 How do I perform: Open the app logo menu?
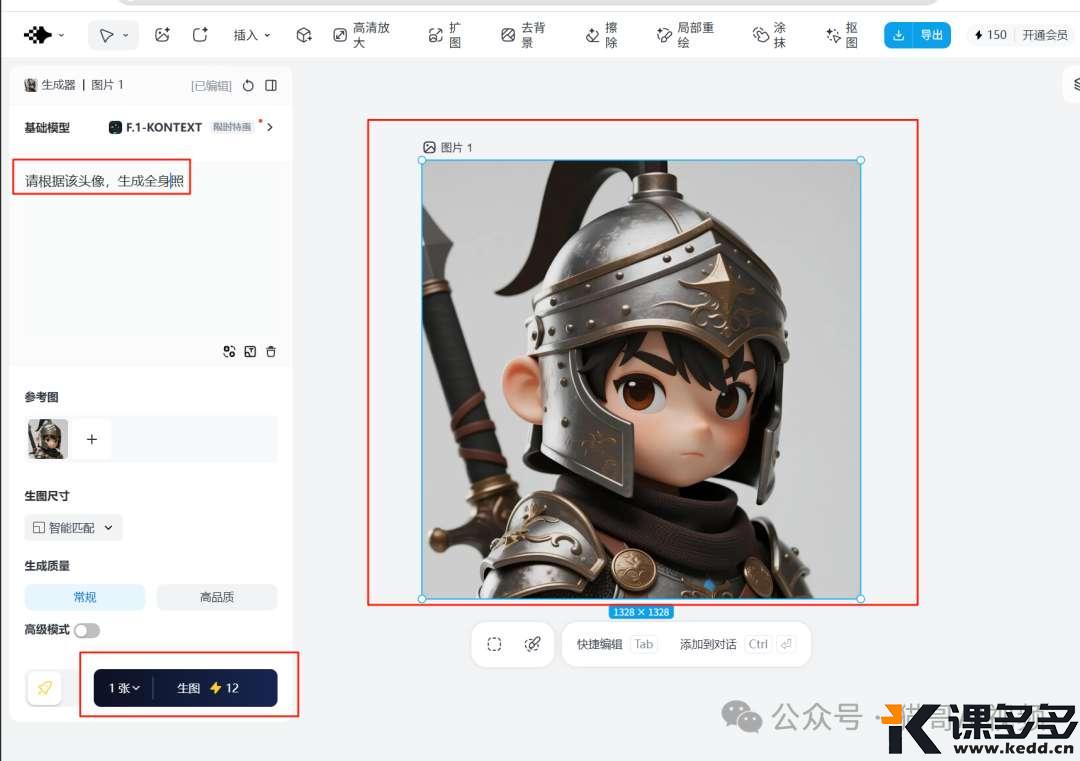44,34
